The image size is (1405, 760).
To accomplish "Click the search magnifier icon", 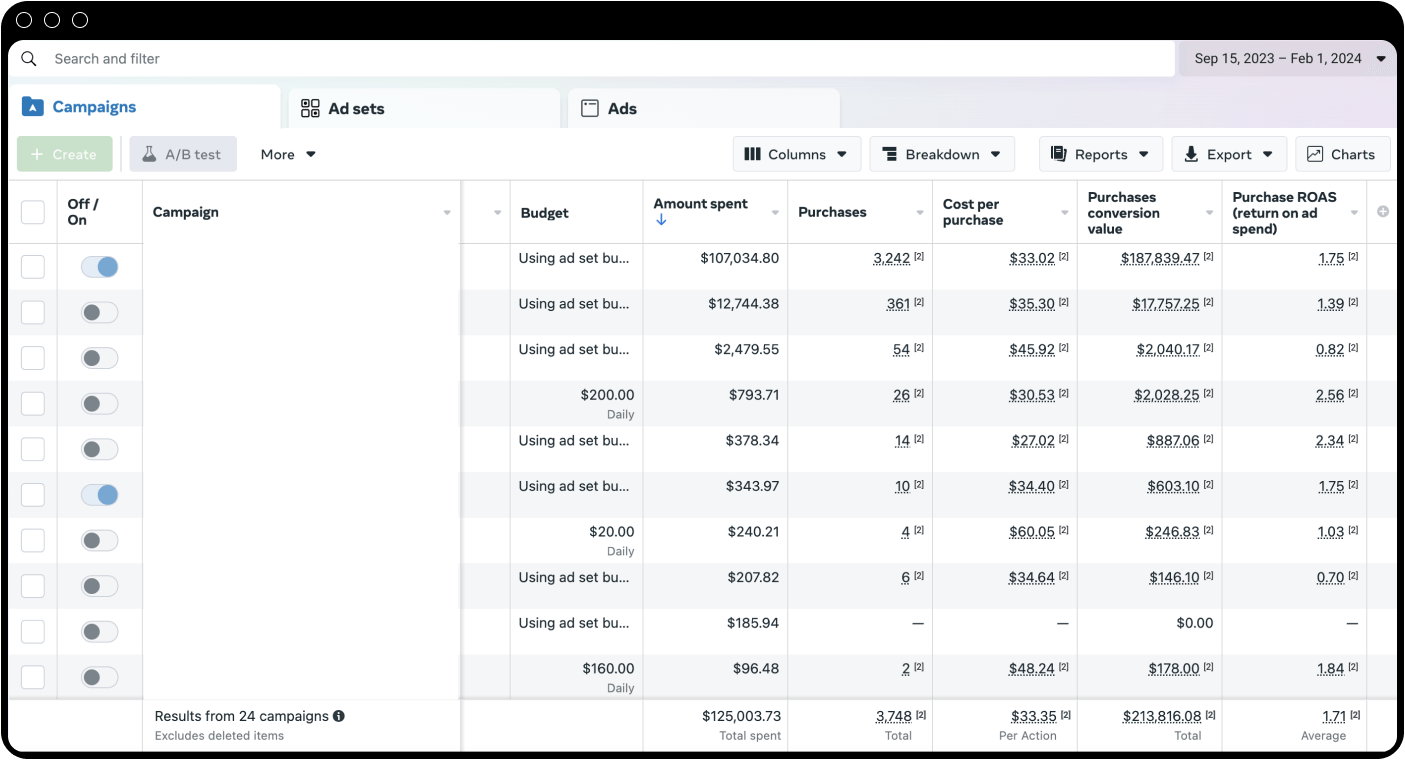I will [x=29, y=59].
